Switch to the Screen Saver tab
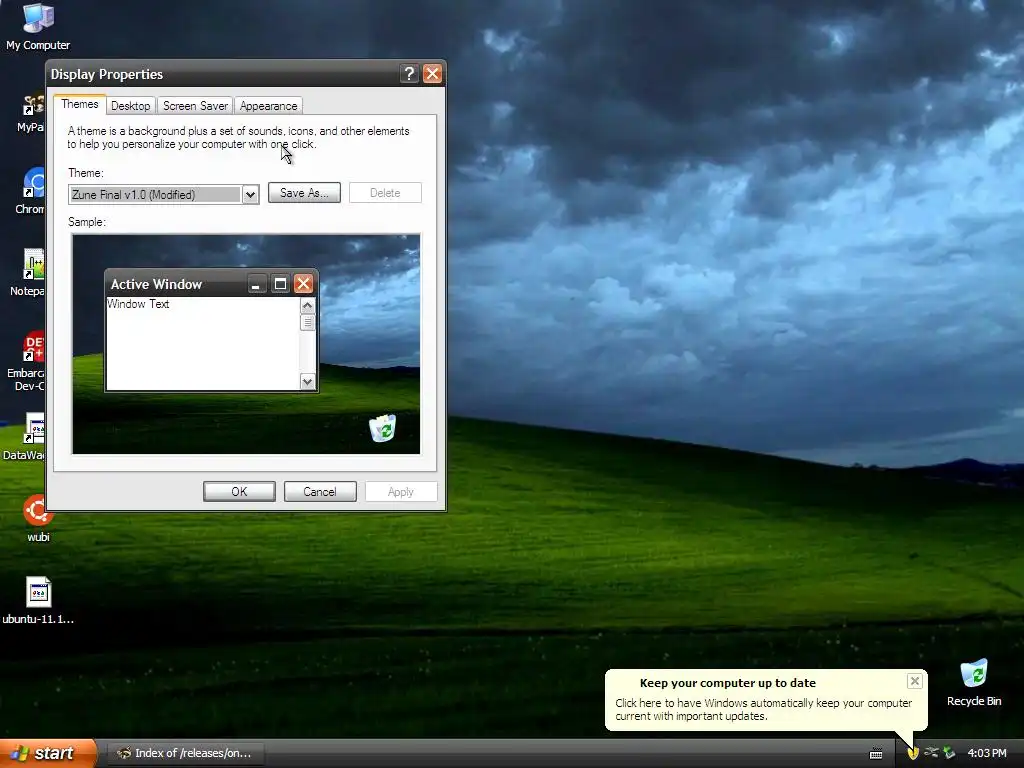1024x768 pixels. point(195,106)
